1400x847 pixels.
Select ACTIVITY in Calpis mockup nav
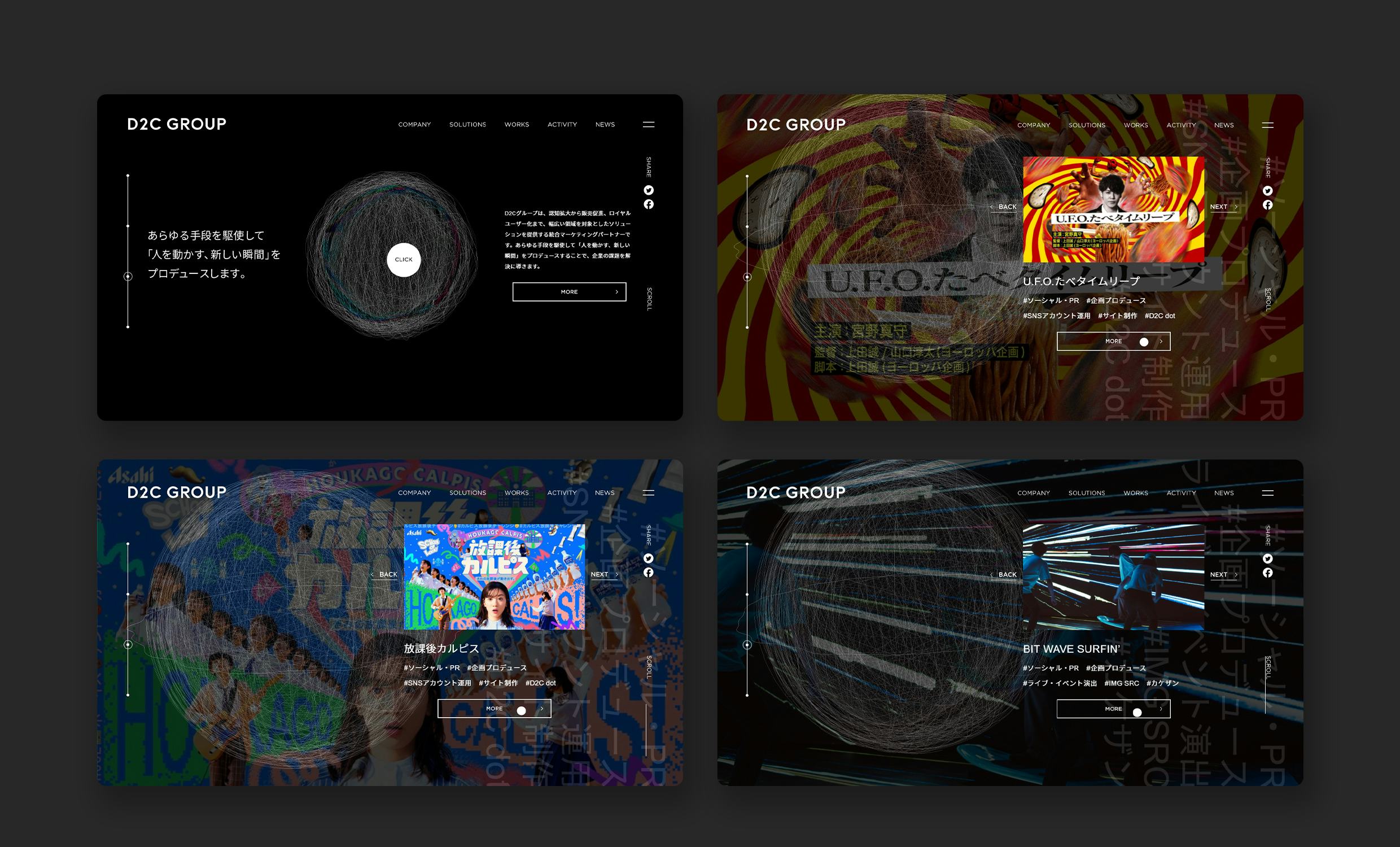point(562,493)
